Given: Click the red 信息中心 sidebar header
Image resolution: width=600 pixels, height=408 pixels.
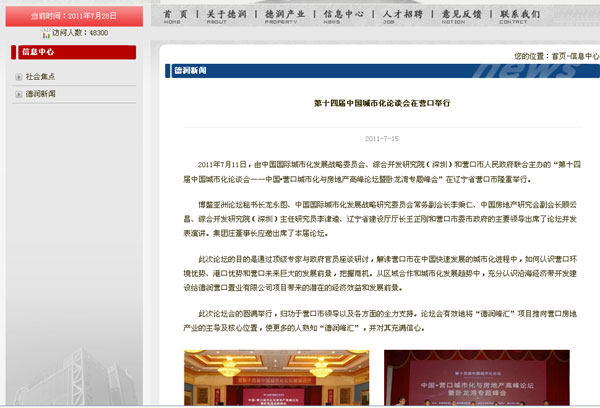Looking at the screenshot, I should point(76,51).
